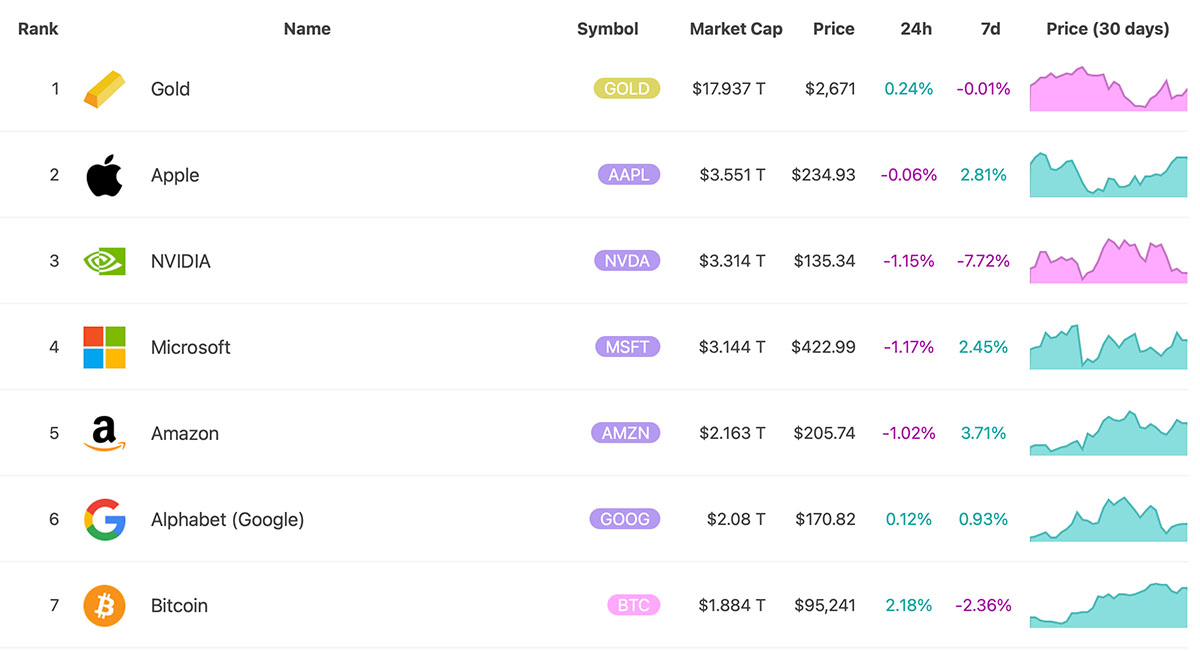Open Gold's 30-day price sparkline
Image resolution: width=1200 pixels, height=651 pixels.
(1109, 89)
